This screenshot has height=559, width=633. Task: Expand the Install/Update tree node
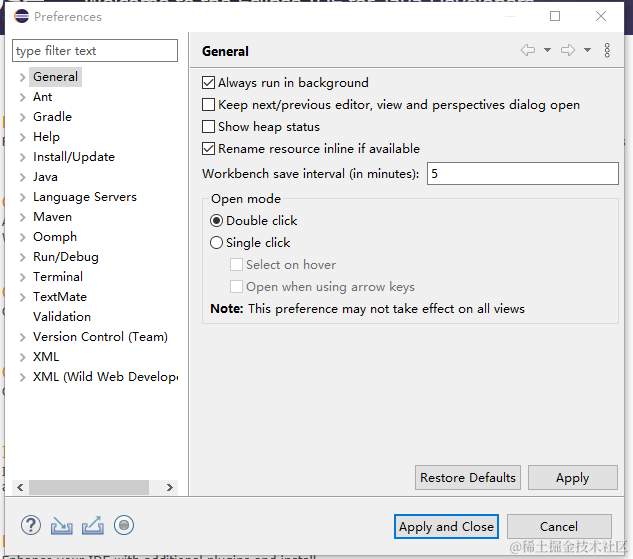[x=23, y=157]
